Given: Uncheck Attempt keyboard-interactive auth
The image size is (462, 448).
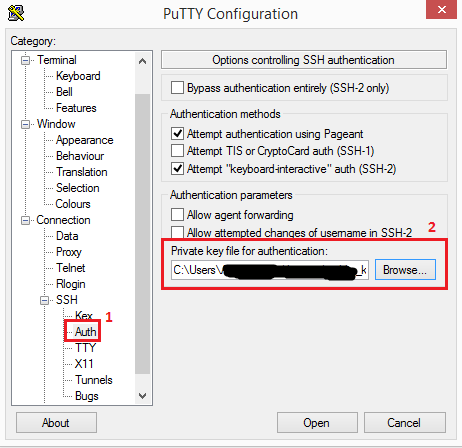Looking at the screenshot, I should (x=177, y=169).
